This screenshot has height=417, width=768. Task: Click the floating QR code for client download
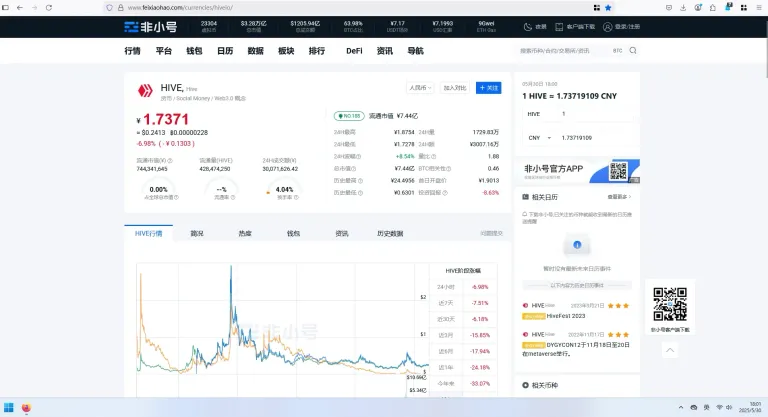(670, 304)
